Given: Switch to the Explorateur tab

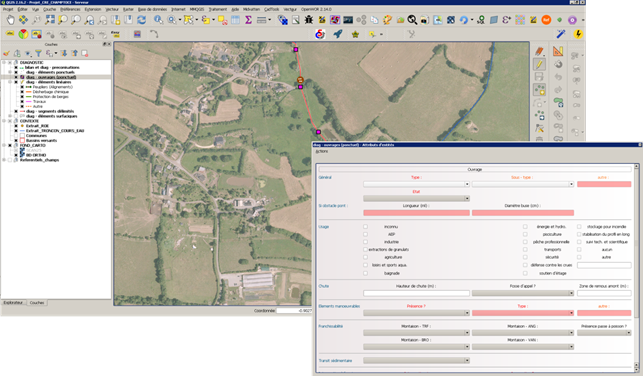Looking at the screenshot, I should [x=14, y=303].
